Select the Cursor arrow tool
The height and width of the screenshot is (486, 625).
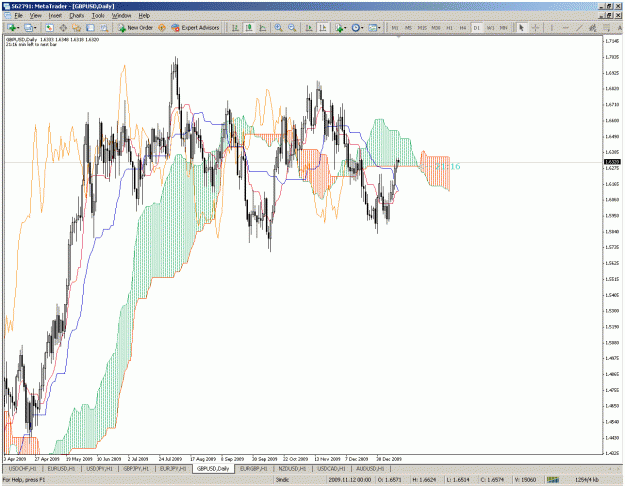521,28
